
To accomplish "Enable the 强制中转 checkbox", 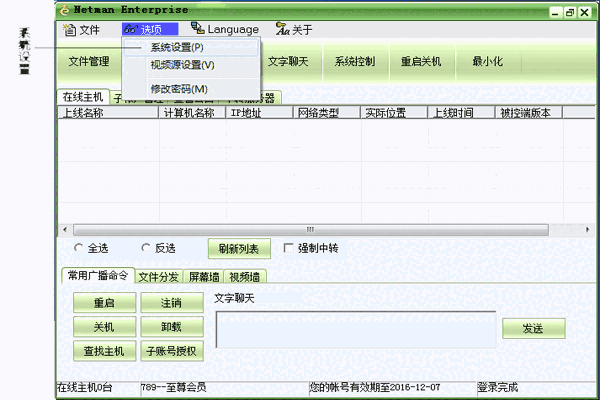I will pyautogui.click(x=290, y=248).
